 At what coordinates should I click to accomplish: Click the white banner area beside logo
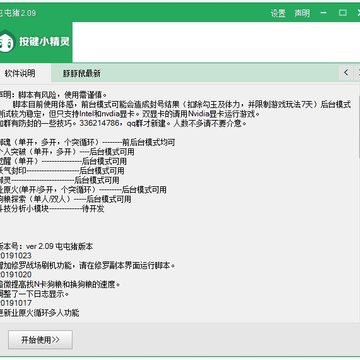pos(216,42)
